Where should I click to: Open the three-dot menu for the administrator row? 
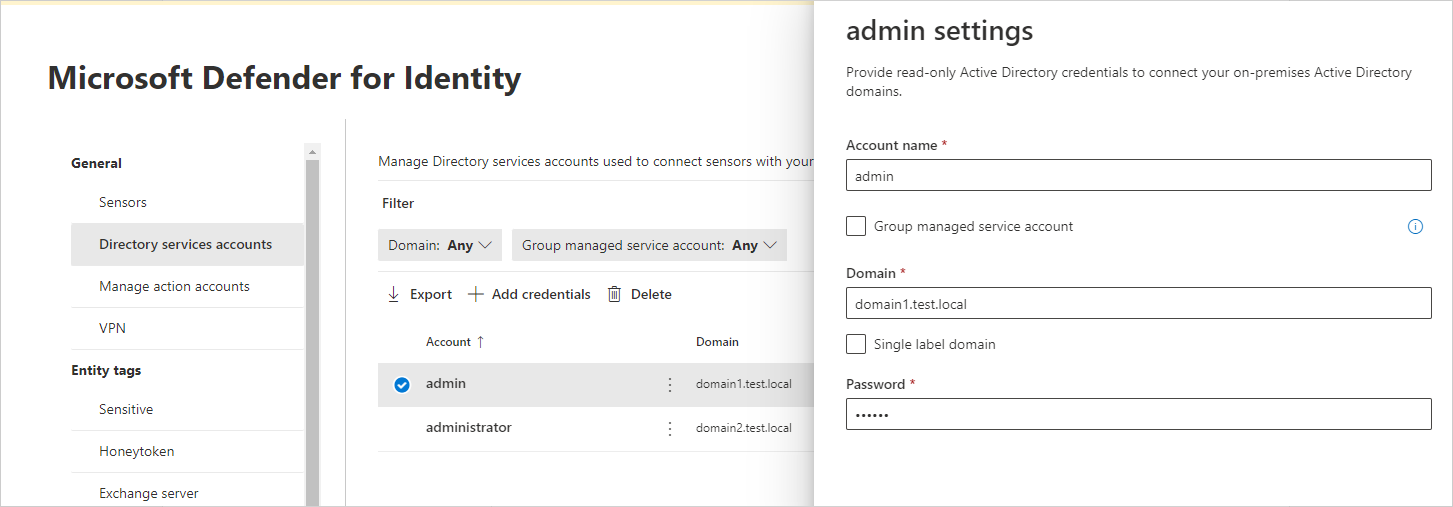tap(670, 428)
